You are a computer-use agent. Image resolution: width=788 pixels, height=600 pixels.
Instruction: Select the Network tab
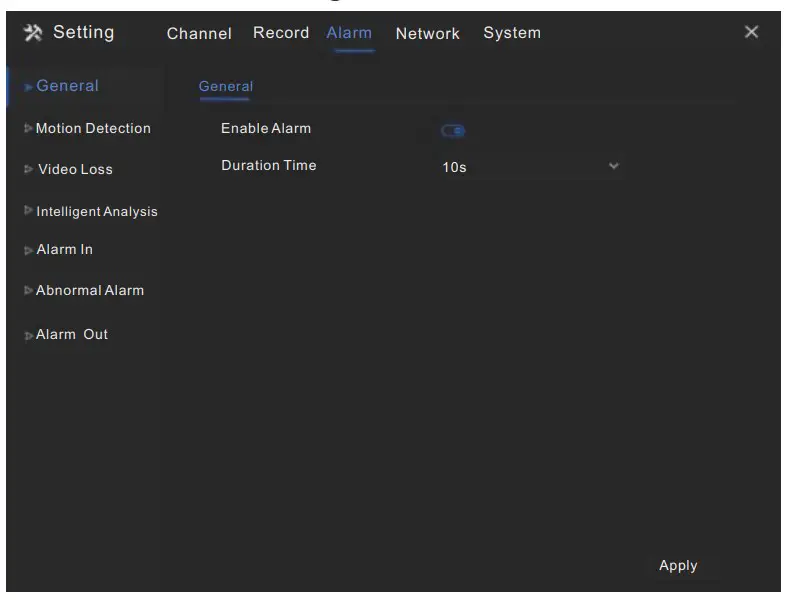[428, 34]
